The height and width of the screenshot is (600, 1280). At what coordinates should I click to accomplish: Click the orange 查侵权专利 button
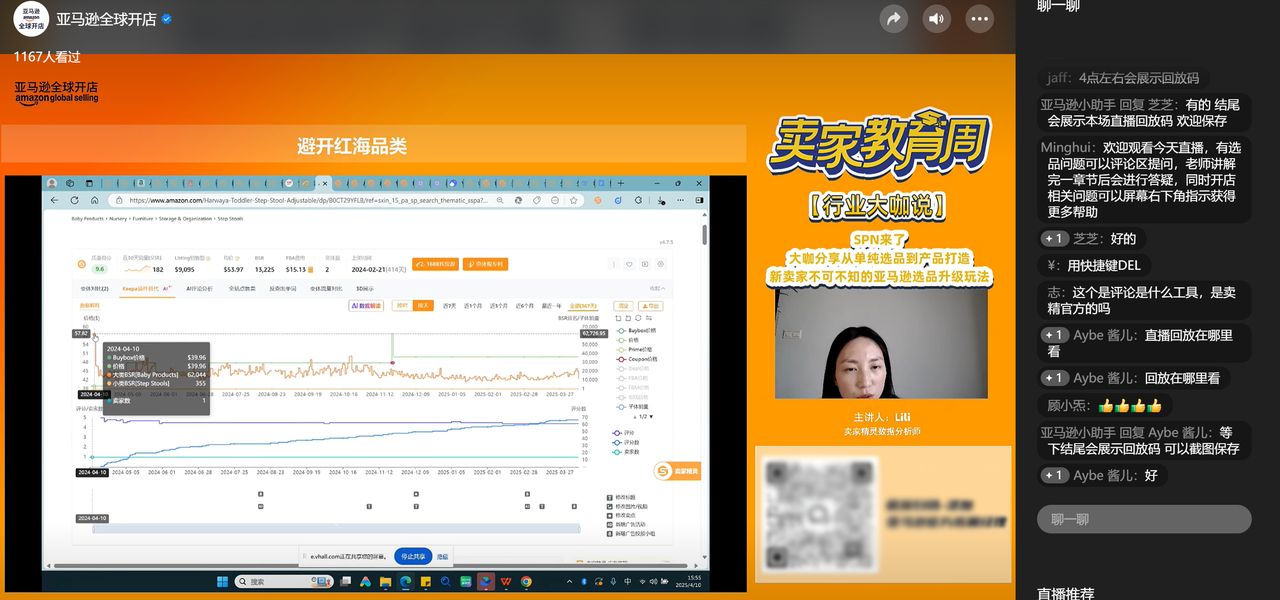[x=485, y=264]
